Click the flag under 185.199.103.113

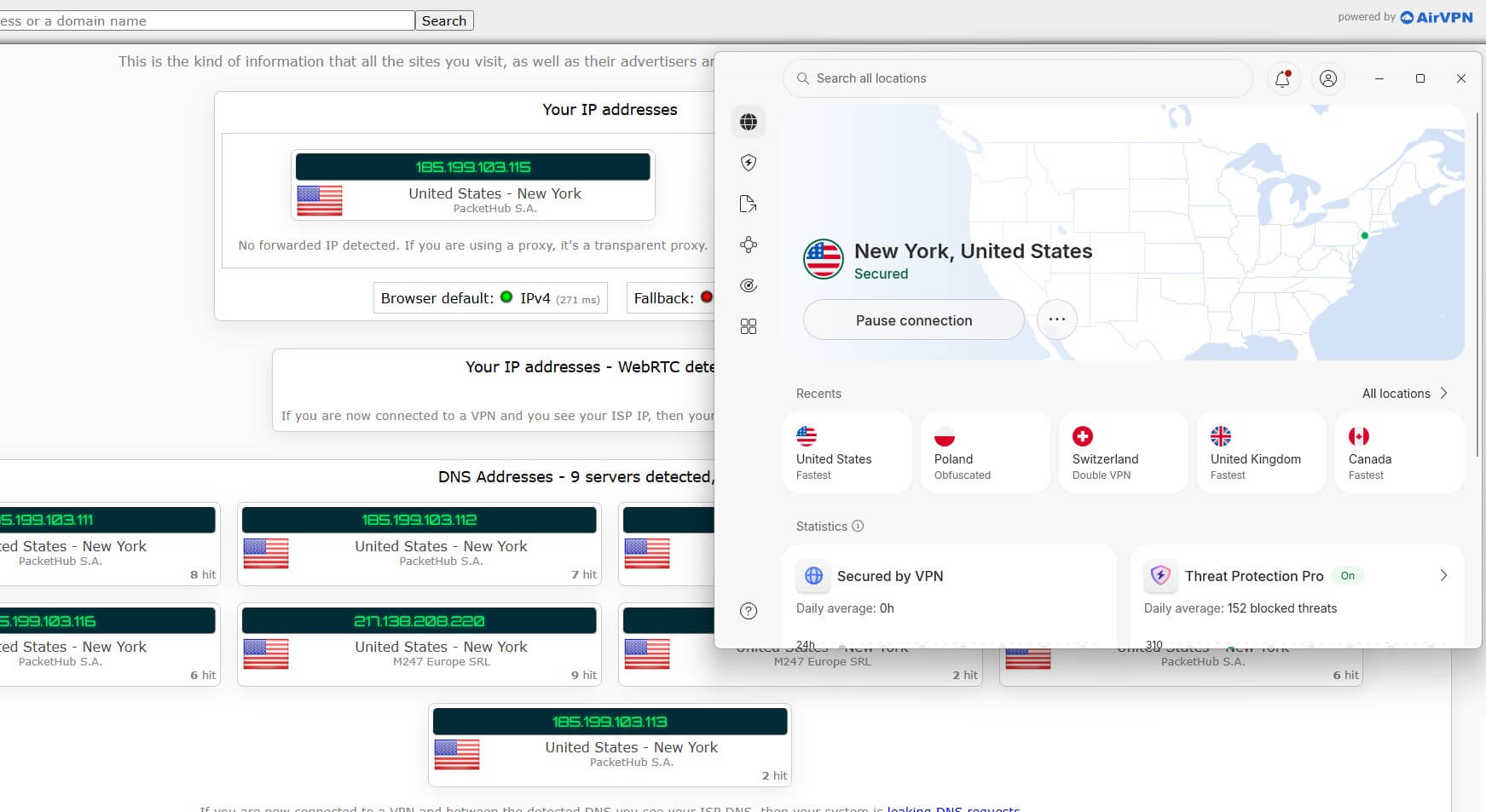(457, 755)
